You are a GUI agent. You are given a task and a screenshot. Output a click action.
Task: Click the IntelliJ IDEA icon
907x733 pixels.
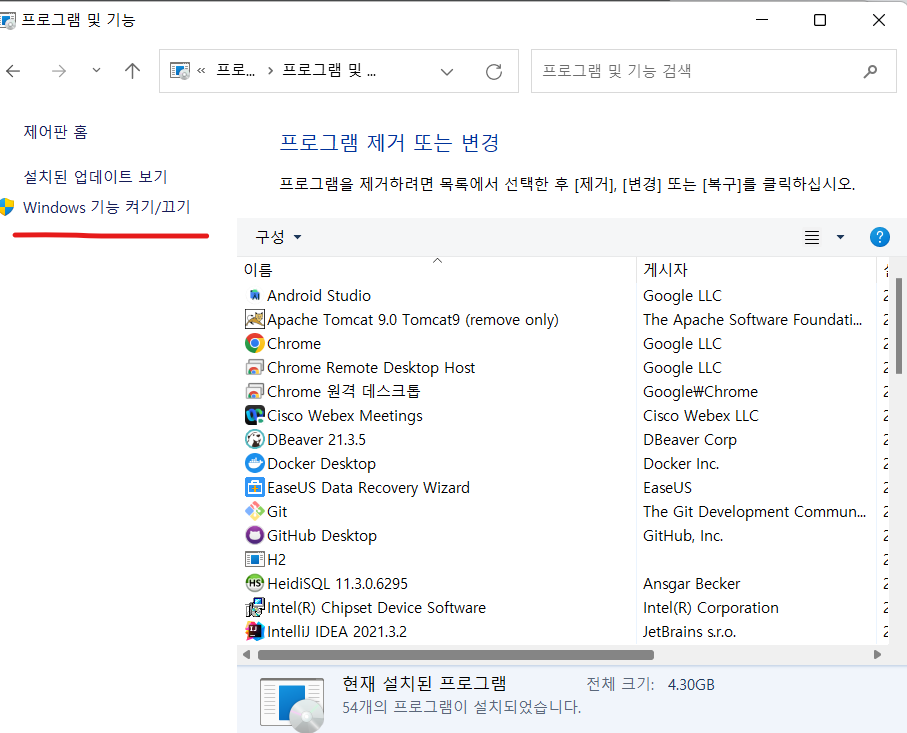tap(255, 631)
